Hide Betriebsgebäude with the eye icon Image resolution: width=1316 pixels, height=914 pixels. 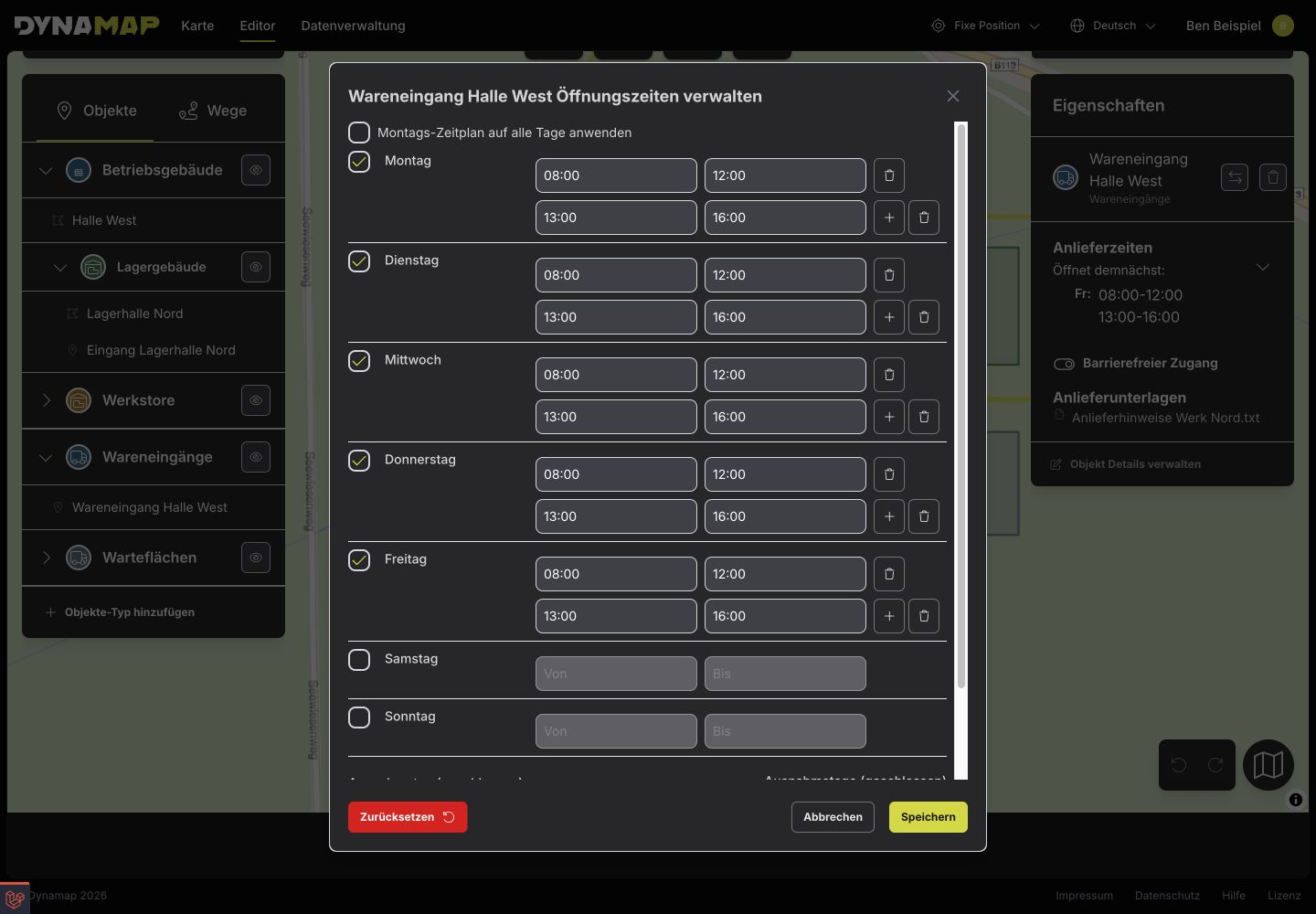256,170
